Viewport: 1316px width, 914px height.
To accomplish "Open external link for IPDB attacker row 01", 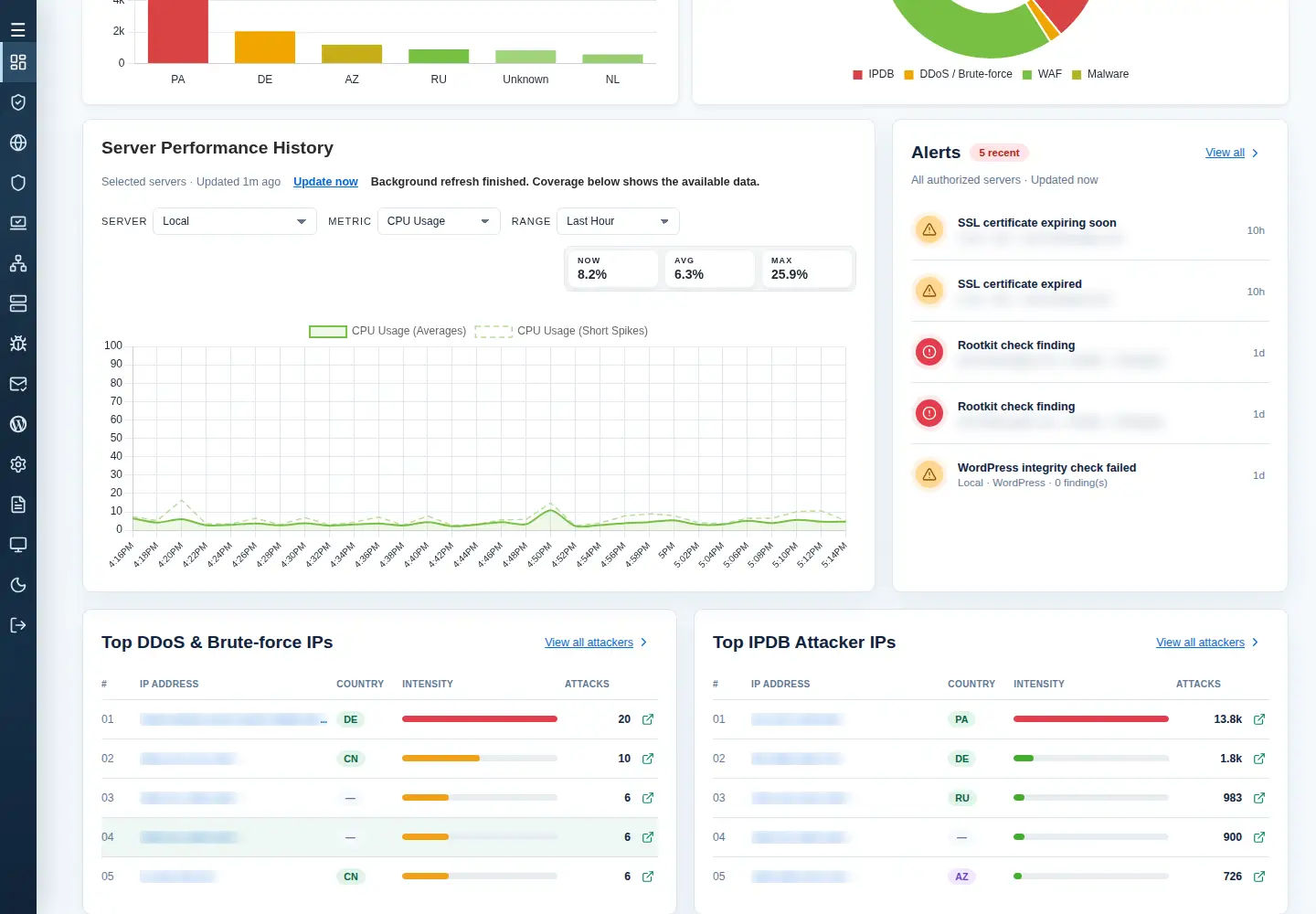I will pos(1259,719).
